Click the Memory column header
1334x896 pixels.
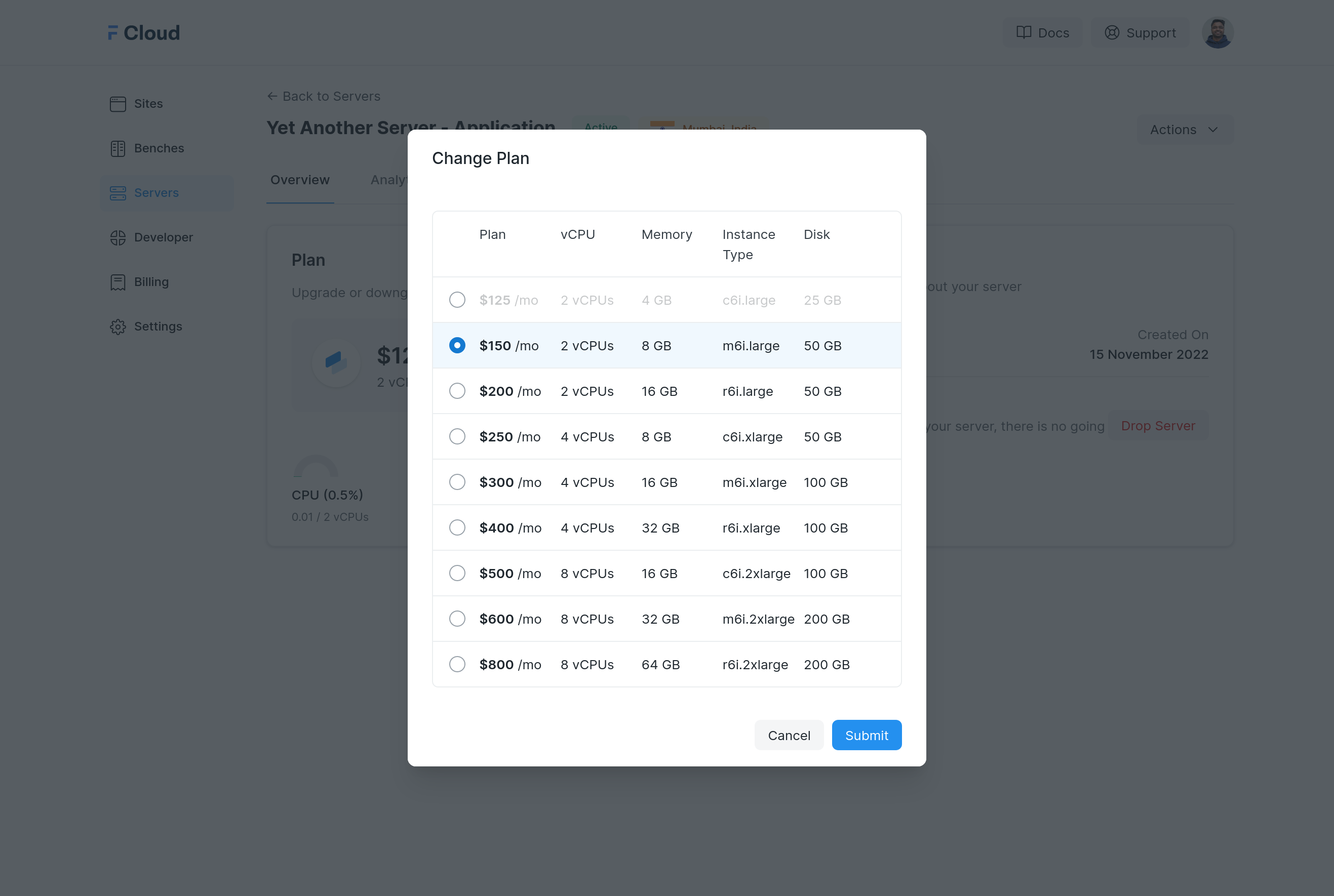[x=666, y=234]
